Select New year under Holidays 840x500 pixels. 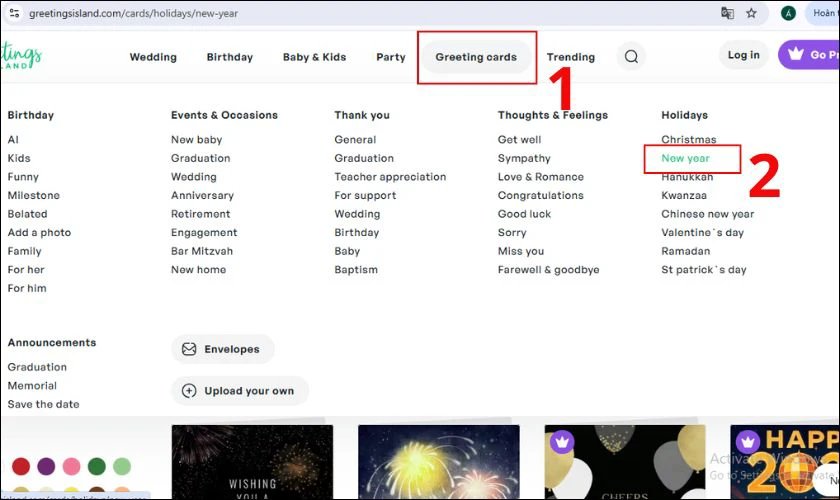[x=685, y=159]
